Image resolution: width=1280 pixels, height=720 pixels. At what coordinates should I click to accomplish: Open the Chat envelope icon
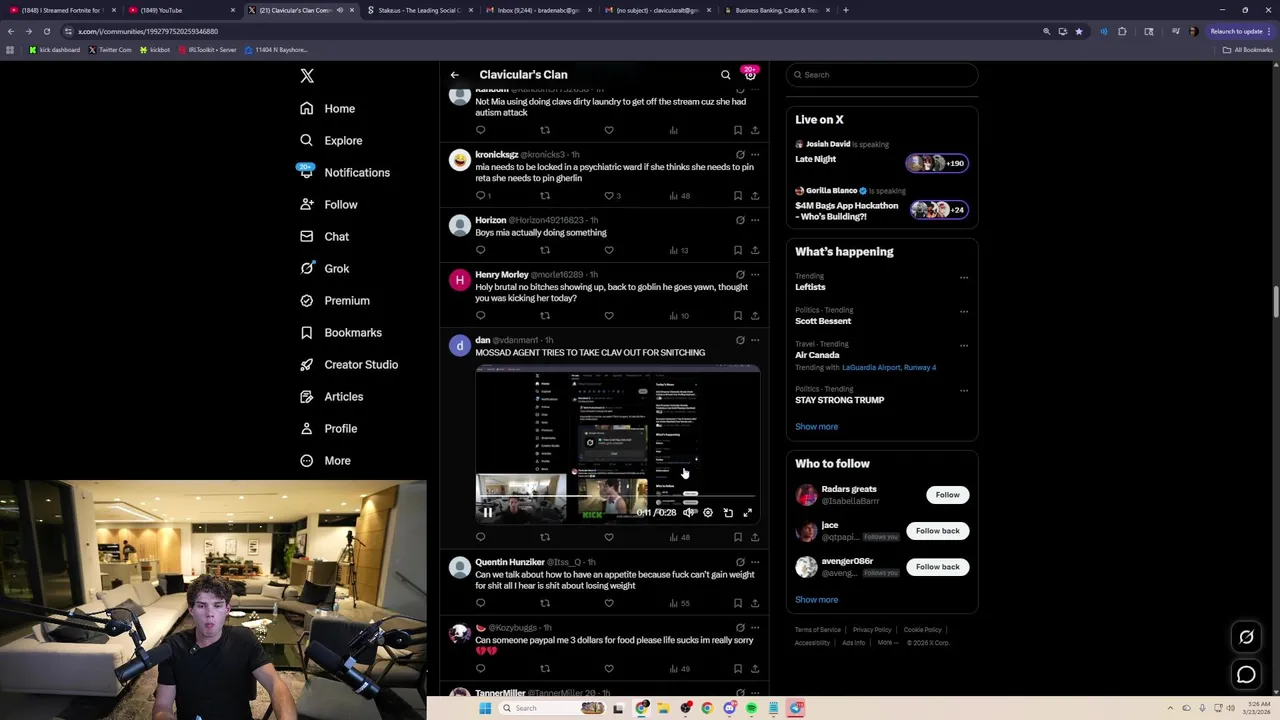coord(307,236)
